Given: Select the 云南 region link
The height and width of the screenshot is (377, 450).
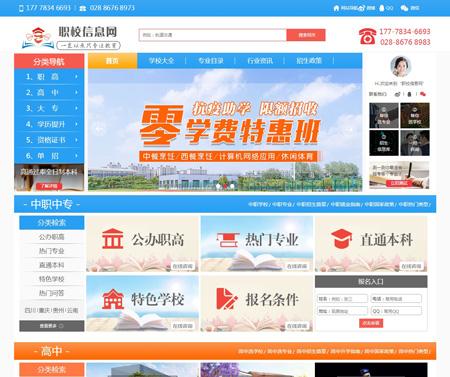Looking at the screenshot, I should tap(73, 310).
